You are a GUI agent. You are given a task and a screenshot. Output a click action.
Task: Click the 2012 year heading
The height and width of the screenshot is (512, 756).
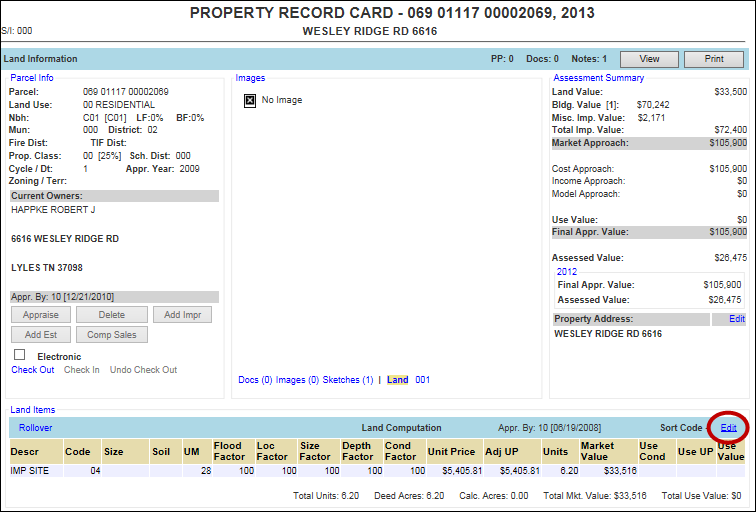pos(567,271)
